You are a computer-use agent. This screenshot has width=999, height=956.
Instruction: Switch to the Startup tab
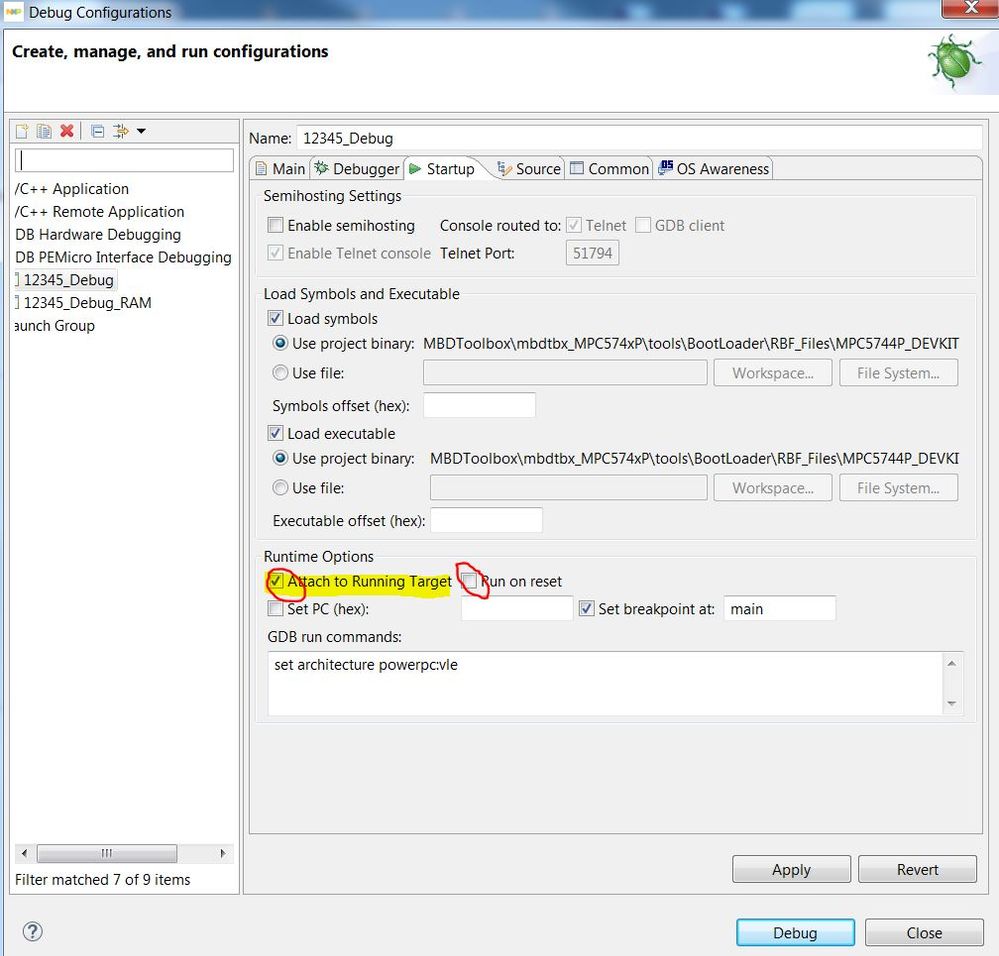tap(443, 169)
